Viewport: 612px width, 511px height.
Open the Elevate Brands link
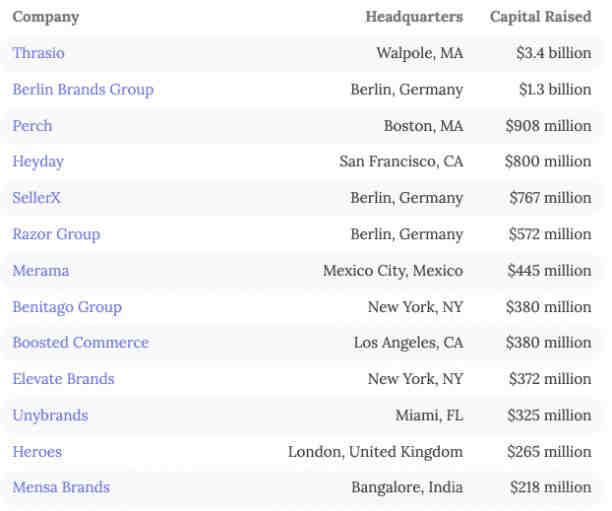tap(63, 379)
